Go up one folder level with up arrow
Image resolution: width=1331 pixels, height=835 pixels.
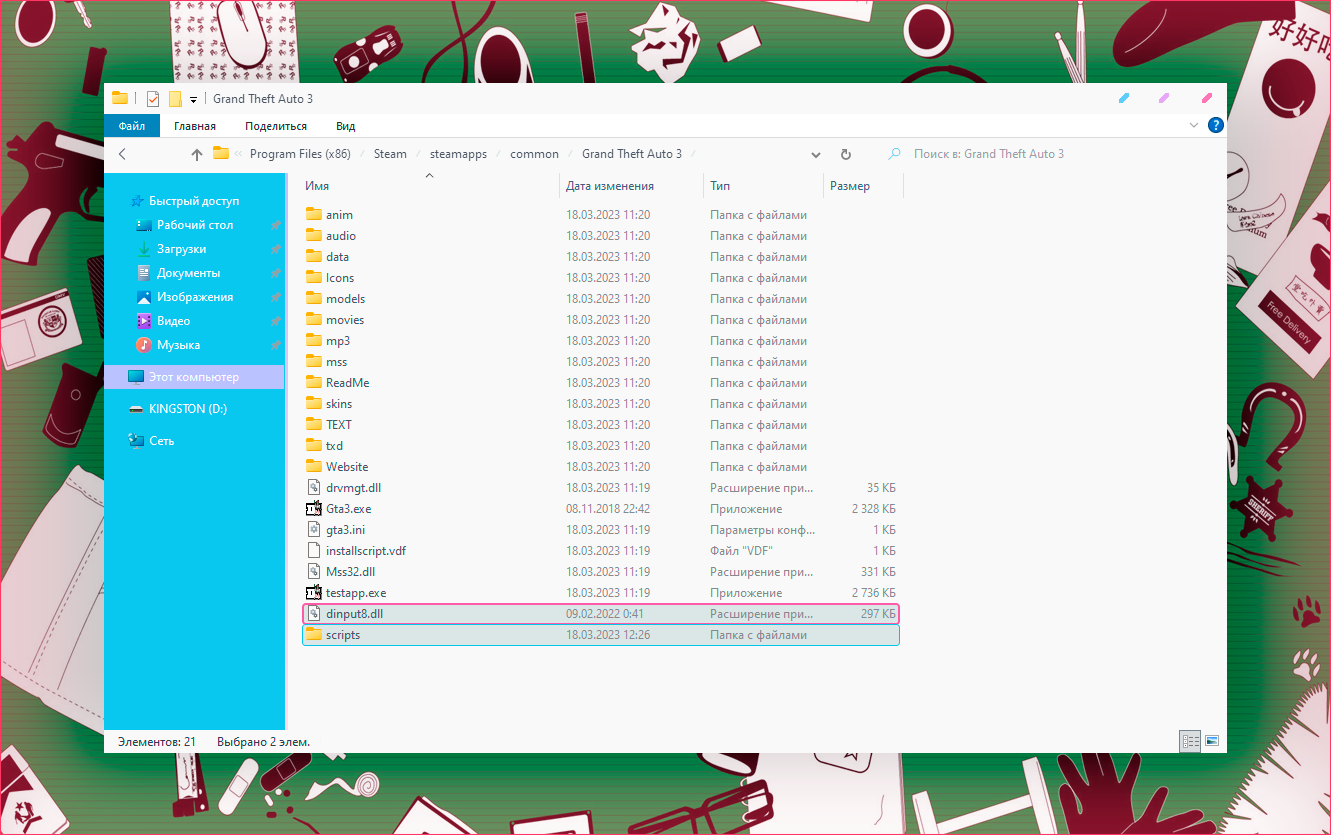[196, 154]
